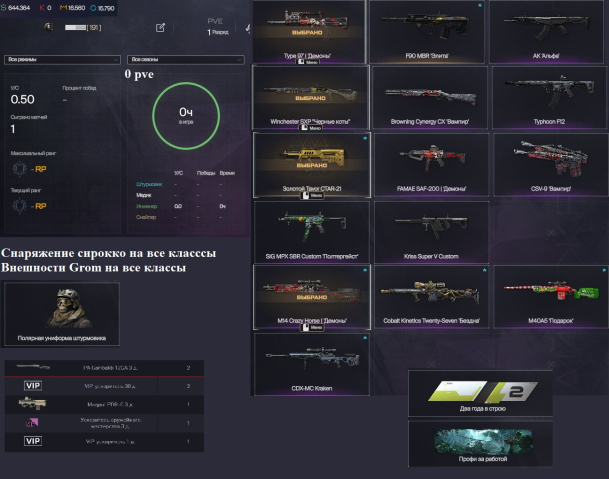Select the 'Инженер' class stats row
Screen dimensions: 609x479
186,206
